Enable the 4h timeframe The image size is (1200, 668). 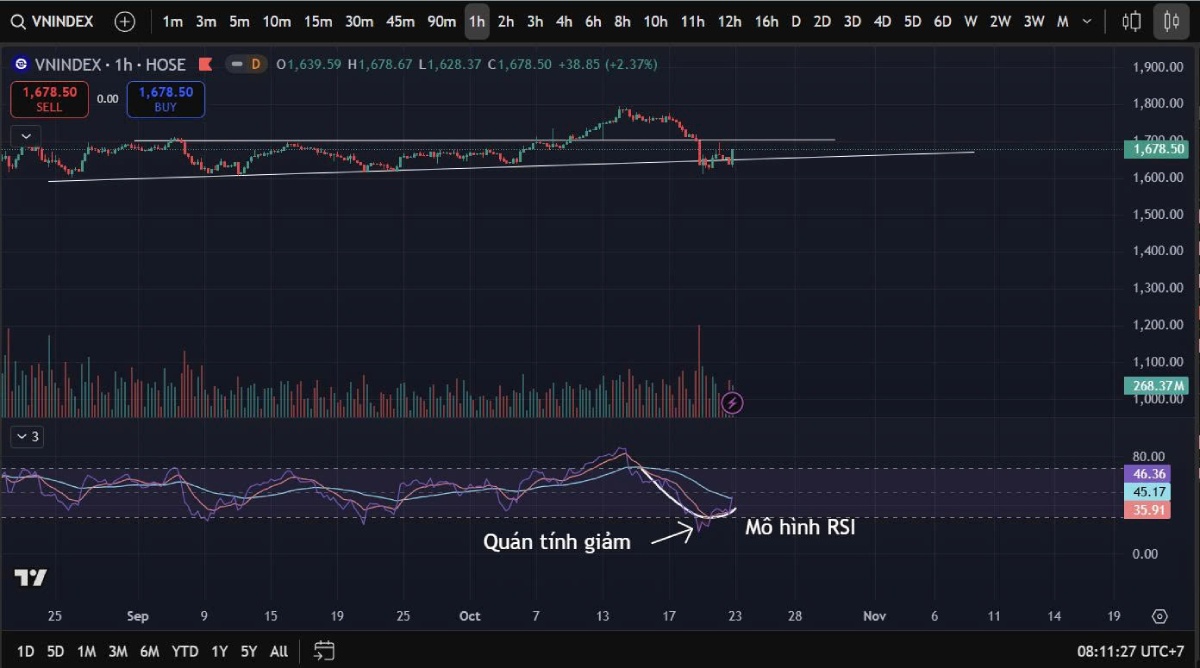564,21
